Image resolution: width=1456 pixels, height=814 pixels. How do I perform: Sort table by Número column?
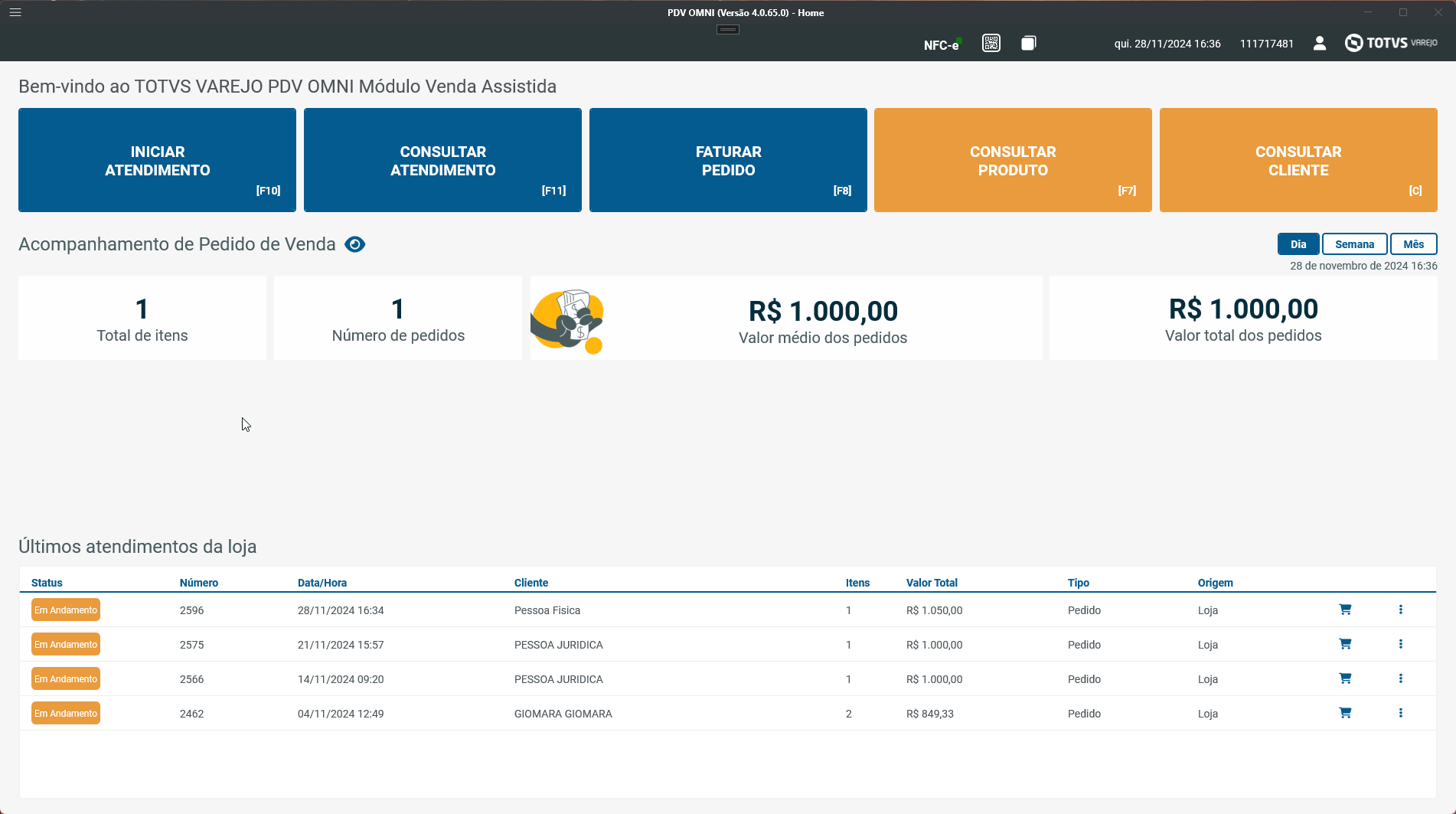point(199,583)
